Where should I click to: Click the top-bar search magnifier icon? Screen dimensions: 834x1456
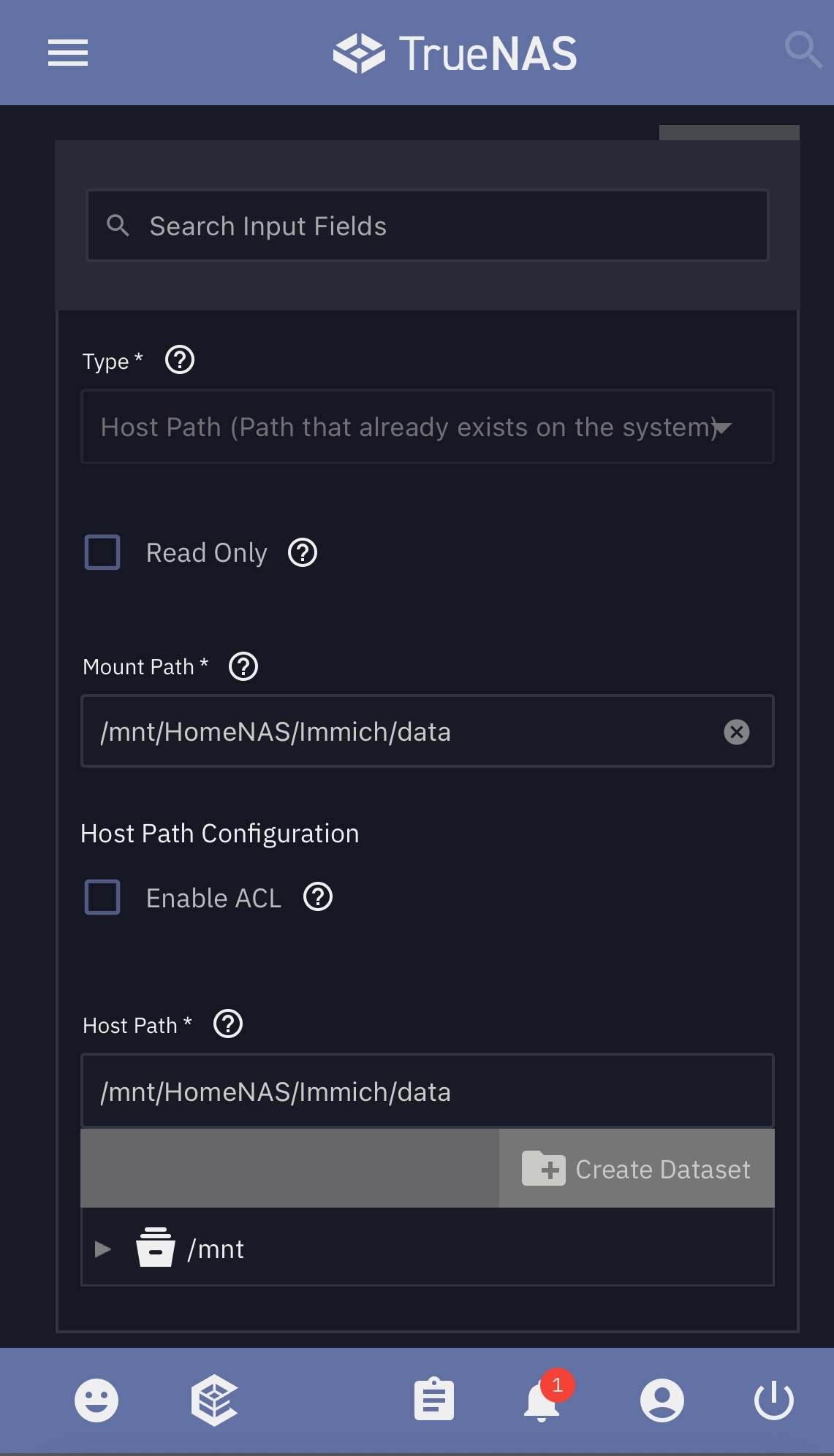(803, 50)
